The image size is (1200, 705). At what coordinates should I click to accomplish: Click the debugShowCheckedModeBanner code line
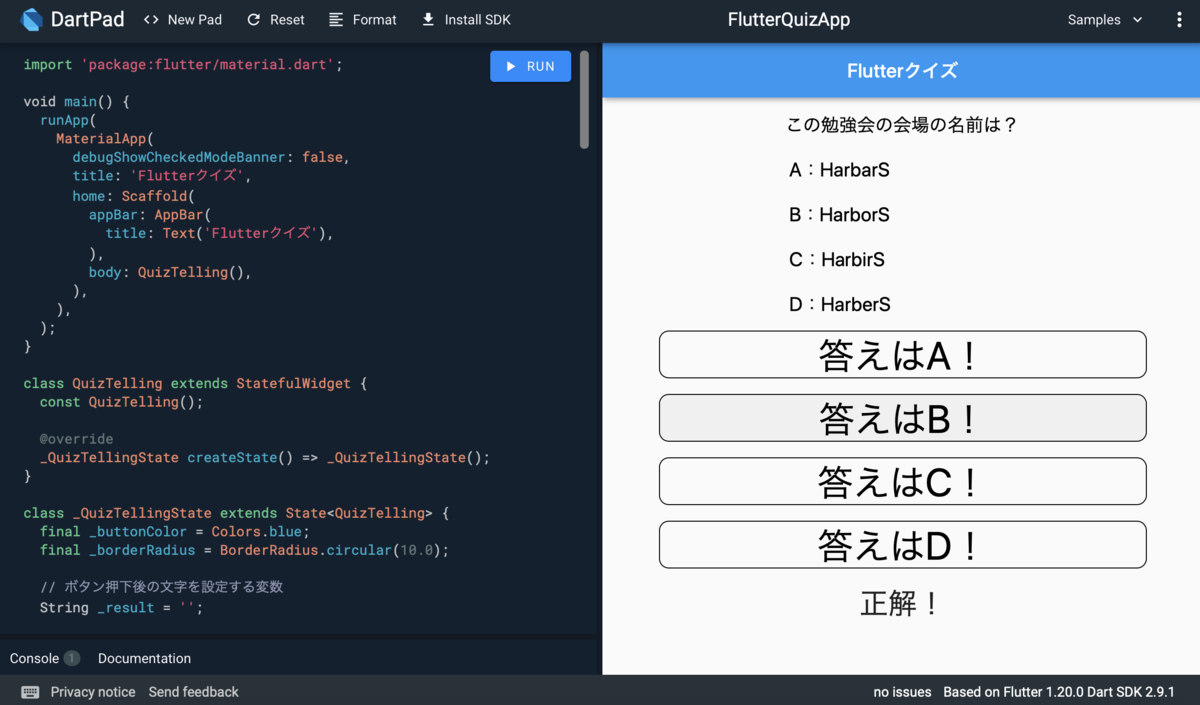(x=211, y=158)
